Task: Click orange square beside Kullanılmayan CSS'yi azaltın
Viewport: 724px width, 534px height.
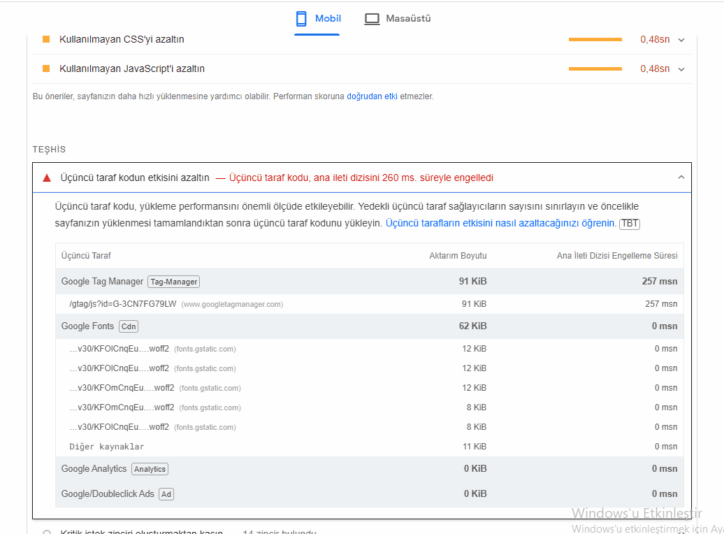Action: [x=46, y=40]
